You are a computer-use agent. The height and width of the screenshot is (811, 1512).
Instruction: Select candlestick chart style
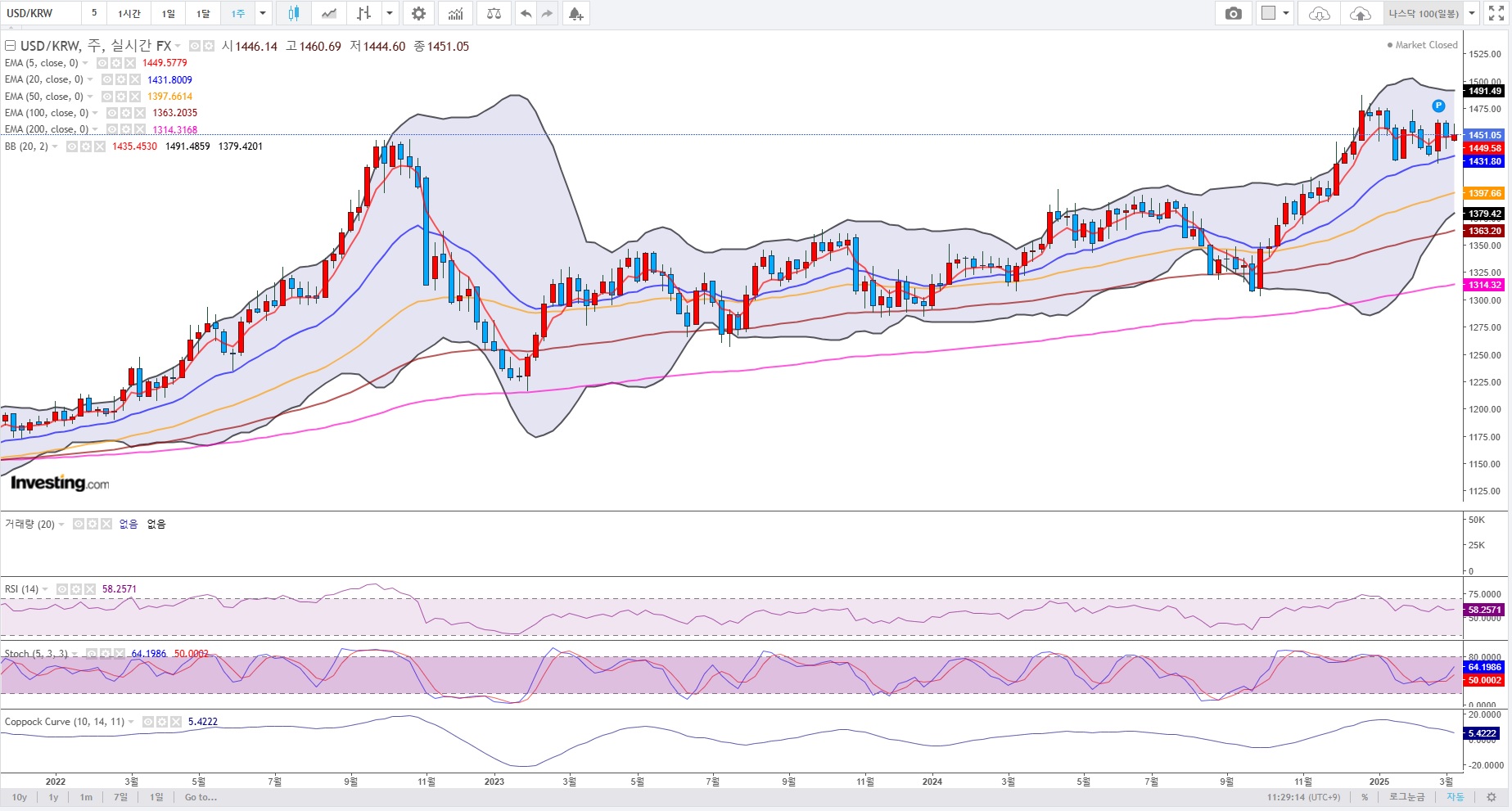pyautogui.click(x=294, y=13)
